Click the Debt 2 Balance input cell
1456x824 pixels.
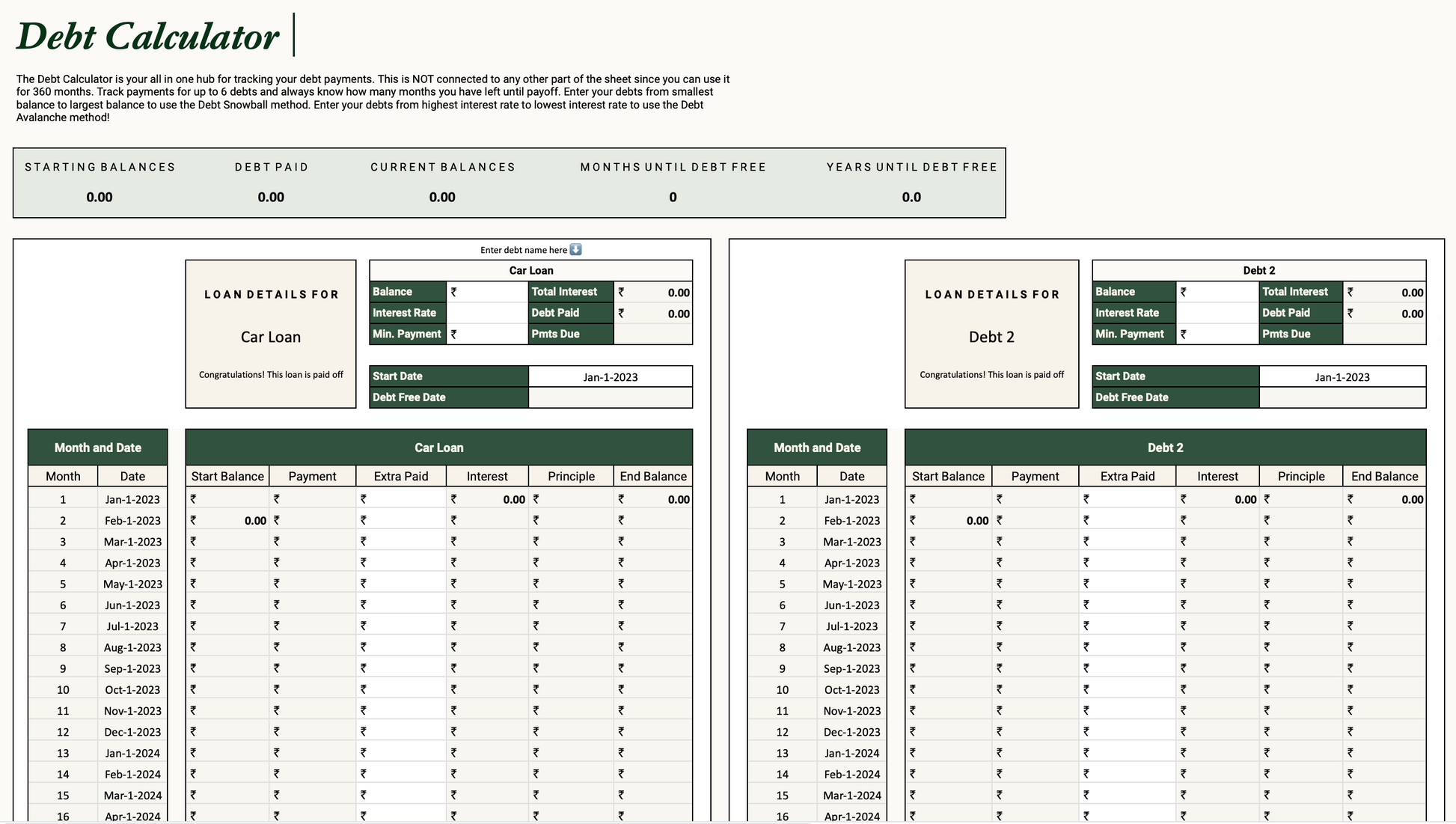click(x=1217, y=292)
